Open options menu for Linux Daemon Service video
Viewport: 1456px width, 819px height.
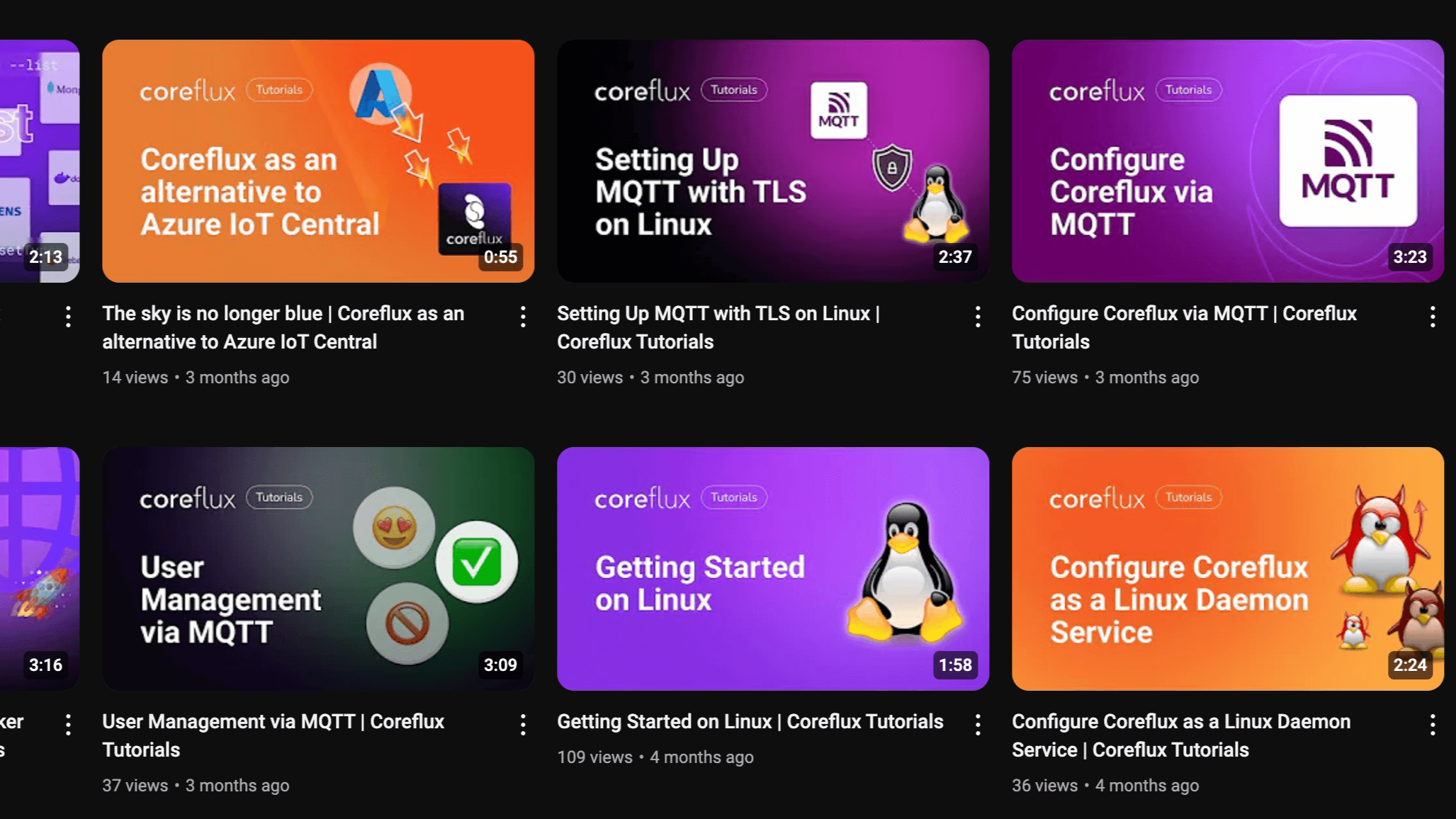click(1432, 725)
